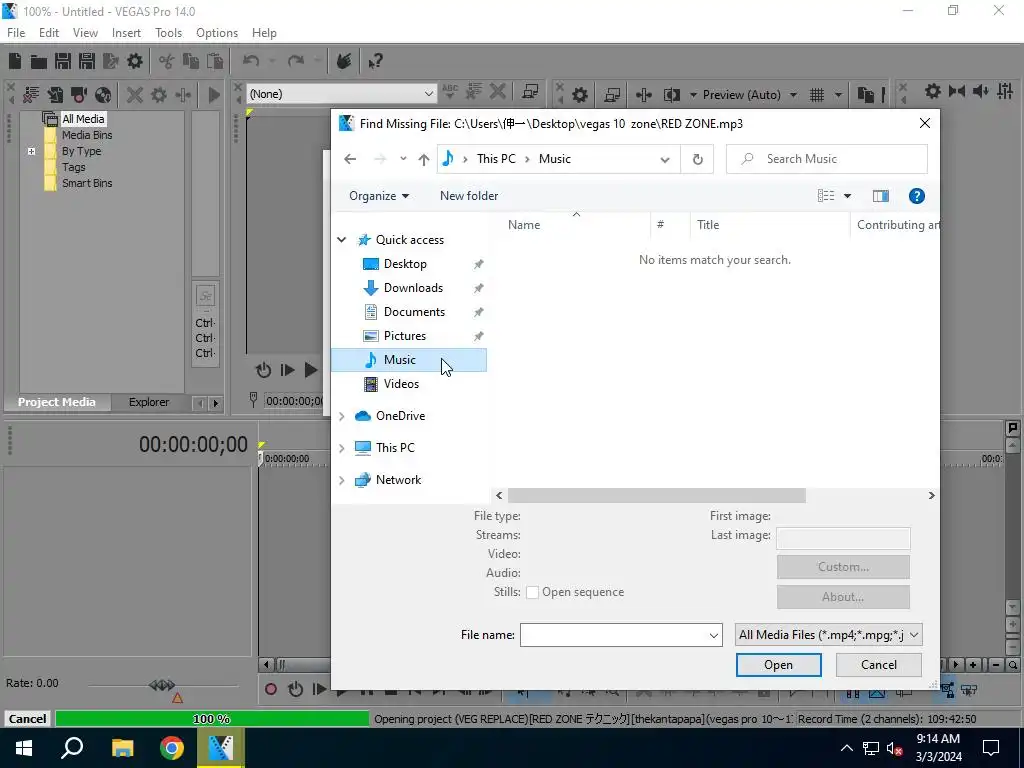Expand the By Type media bin
Image resolution: width=1024 pixels, height=768 pixels.
(x=31, y=152)
